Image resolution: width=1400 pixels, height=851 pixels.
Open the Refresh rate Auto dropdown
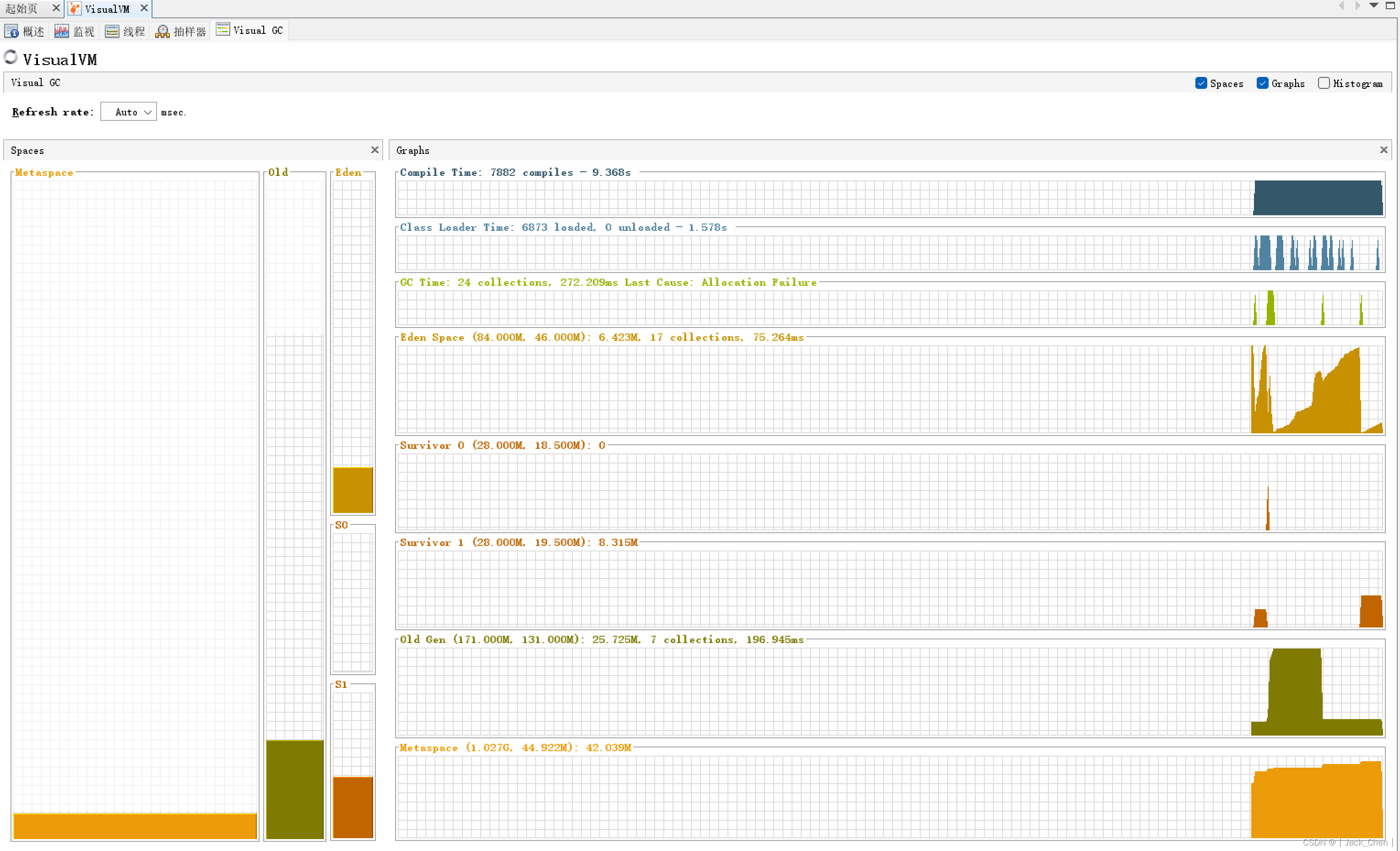pos(128,112)
